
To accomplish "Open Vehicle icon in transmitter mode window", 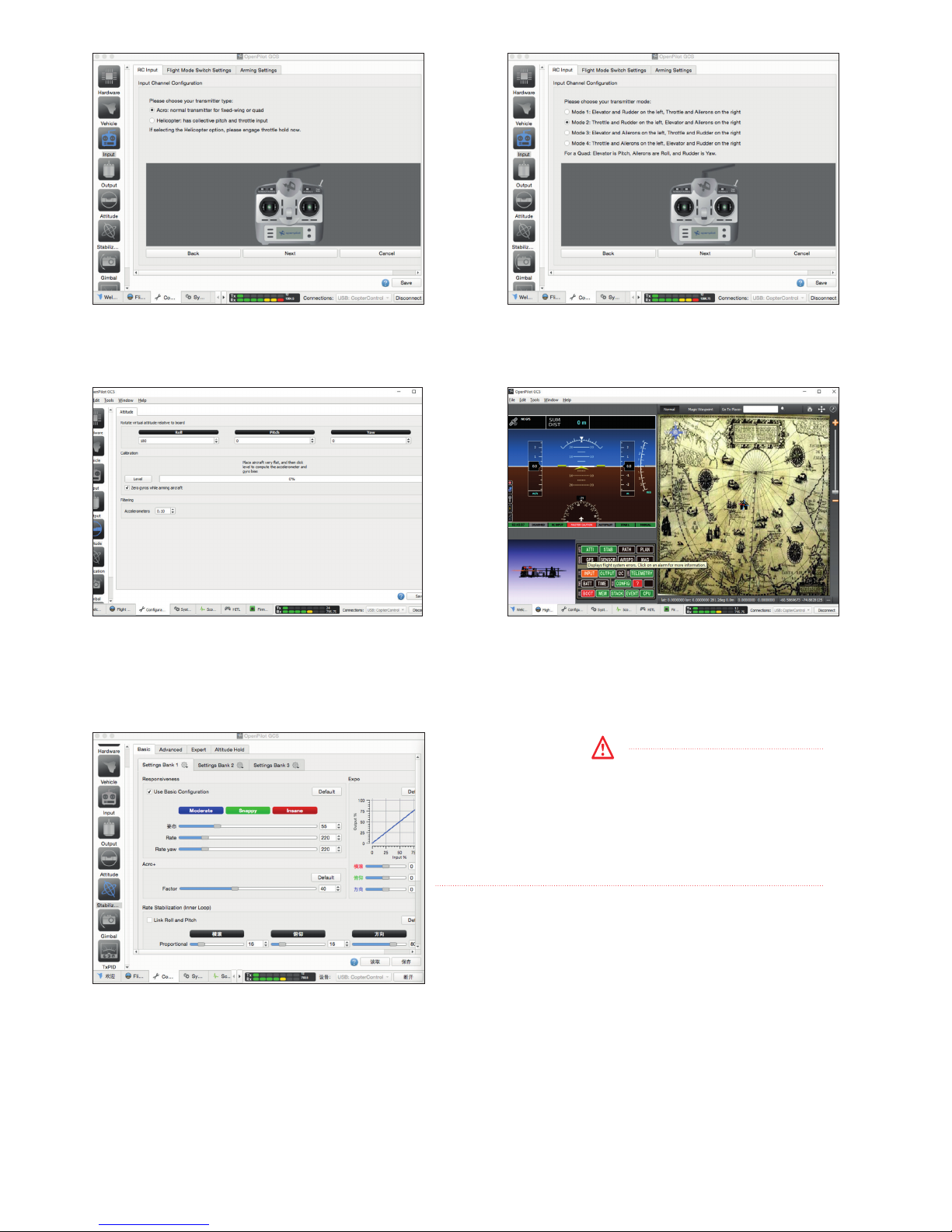I will point(524,107).
